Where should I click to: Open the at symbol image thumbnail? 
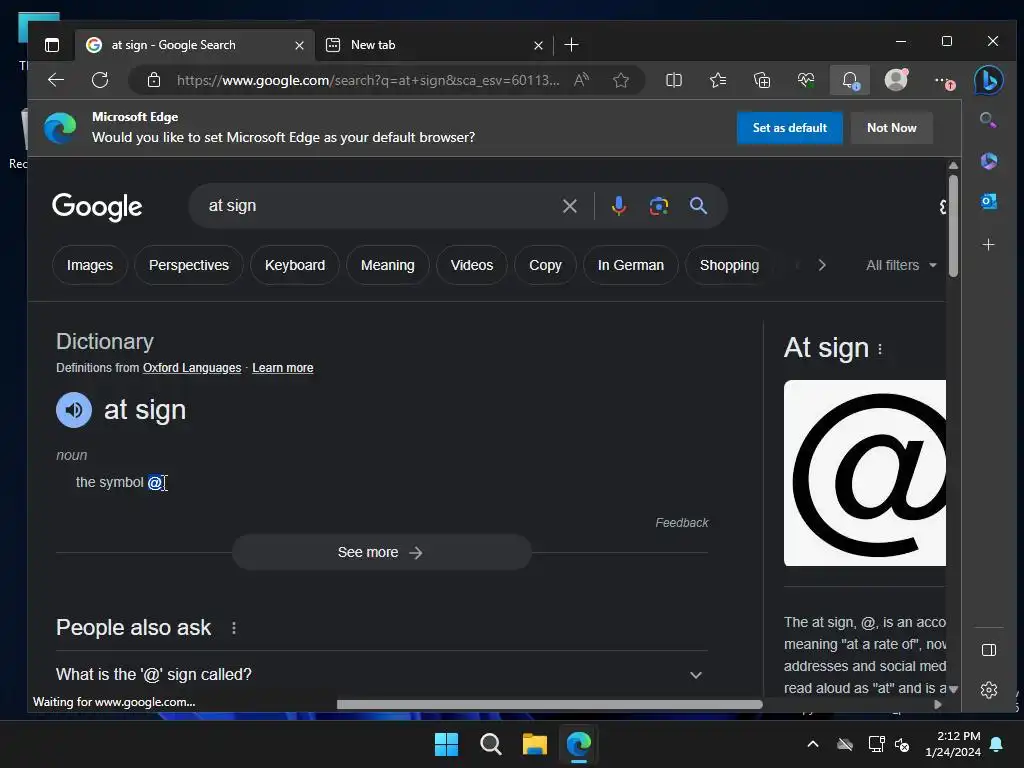[865, 473]
